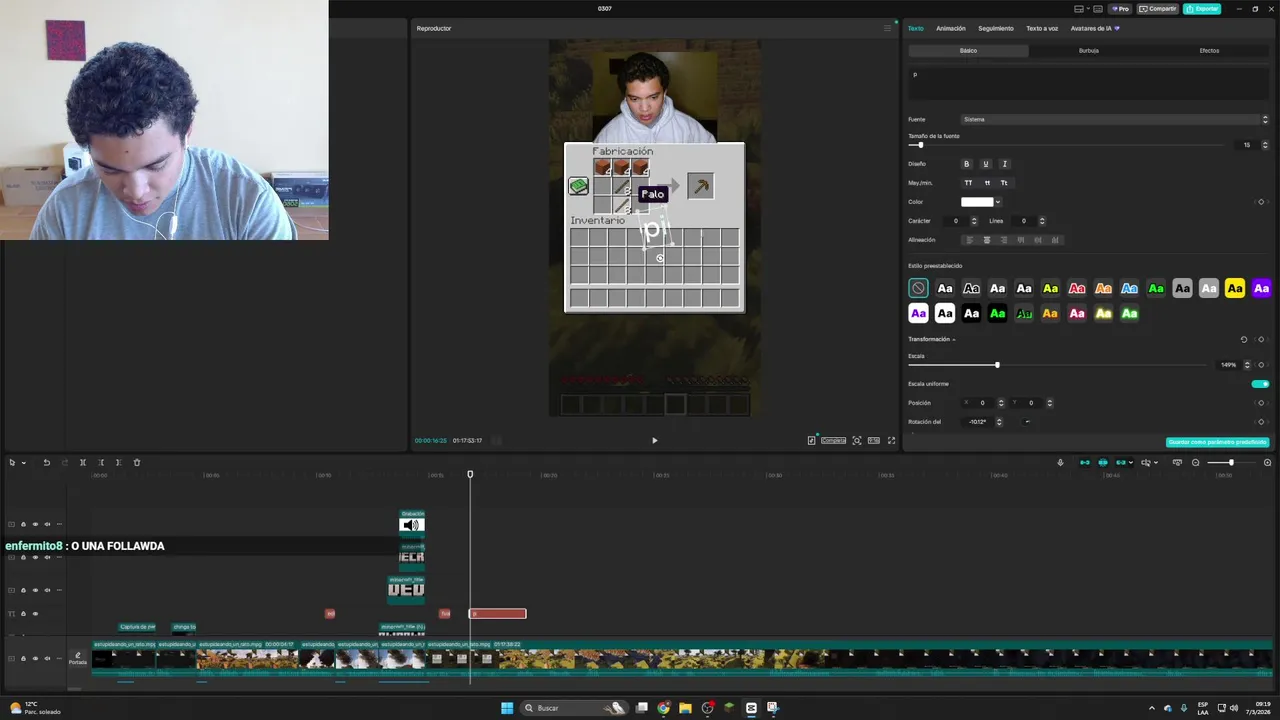
Task: Adjust Rotación value stepper
Action: click(x=998, y=422)
